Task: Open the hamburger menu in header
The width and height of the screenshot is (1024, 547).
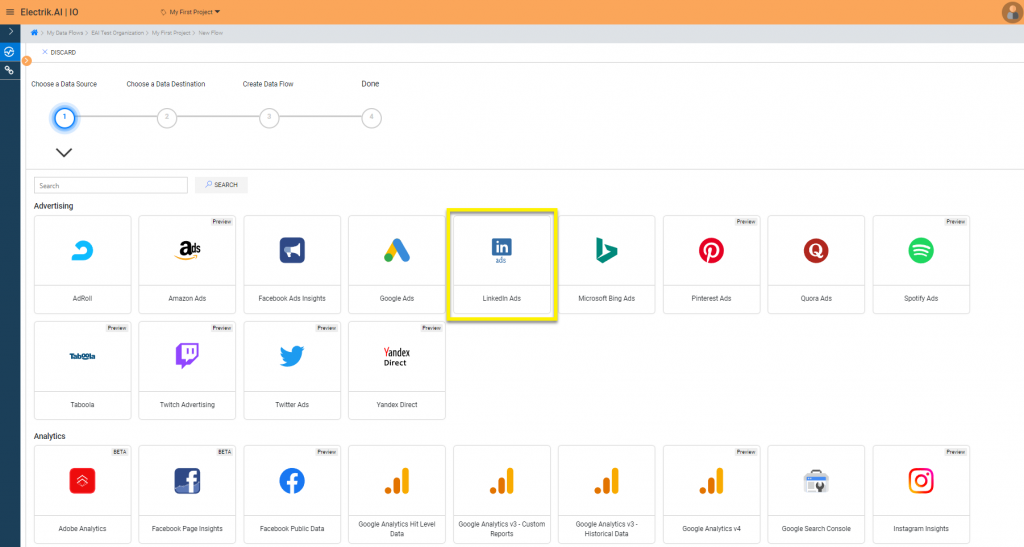Action: tap(10, 12)
